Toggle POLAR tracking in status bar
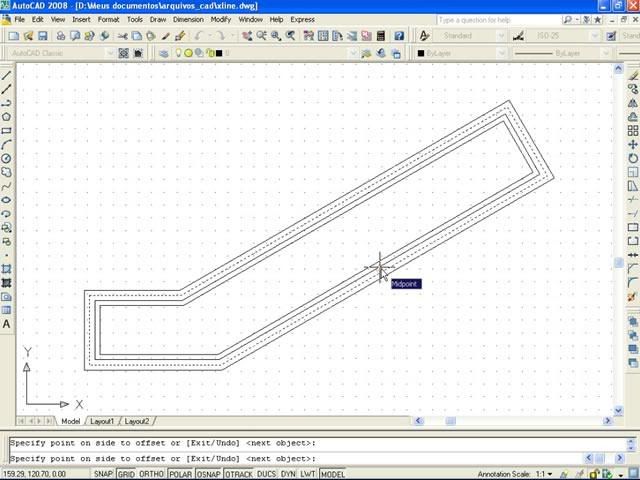 point(180,474)
